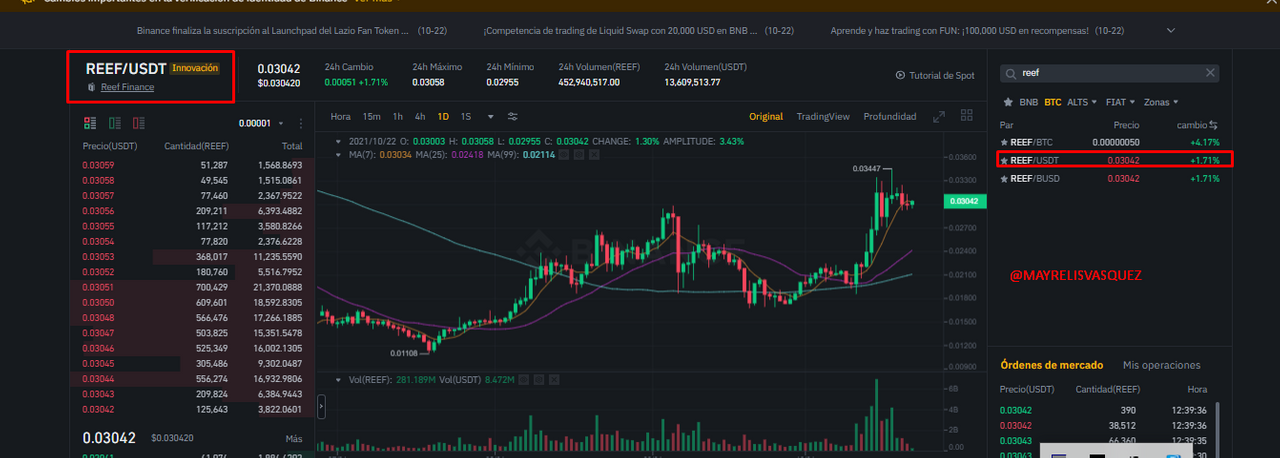Image resolution: width=1280 pixels, height=458 pixels.
Task: Select the REEF/BTC pair row
Action: 1110,142
